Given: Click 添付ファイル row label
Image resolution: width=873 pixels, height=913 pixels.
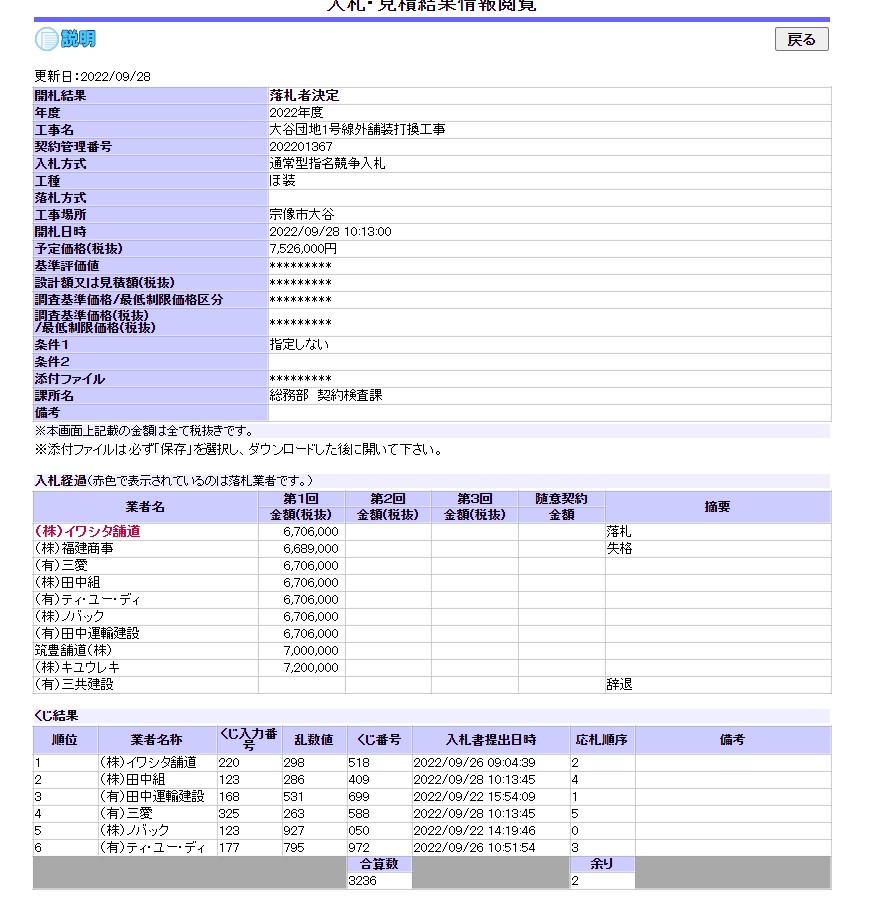Looking at the screenshot, I should point(70,378).
